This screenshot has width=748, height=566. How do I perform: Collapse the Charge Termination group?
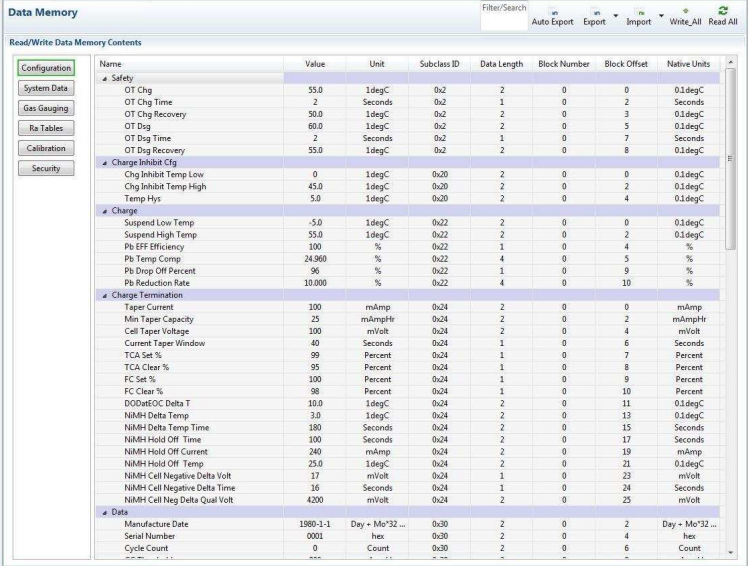pyautogui.click(x=104, y=296)
